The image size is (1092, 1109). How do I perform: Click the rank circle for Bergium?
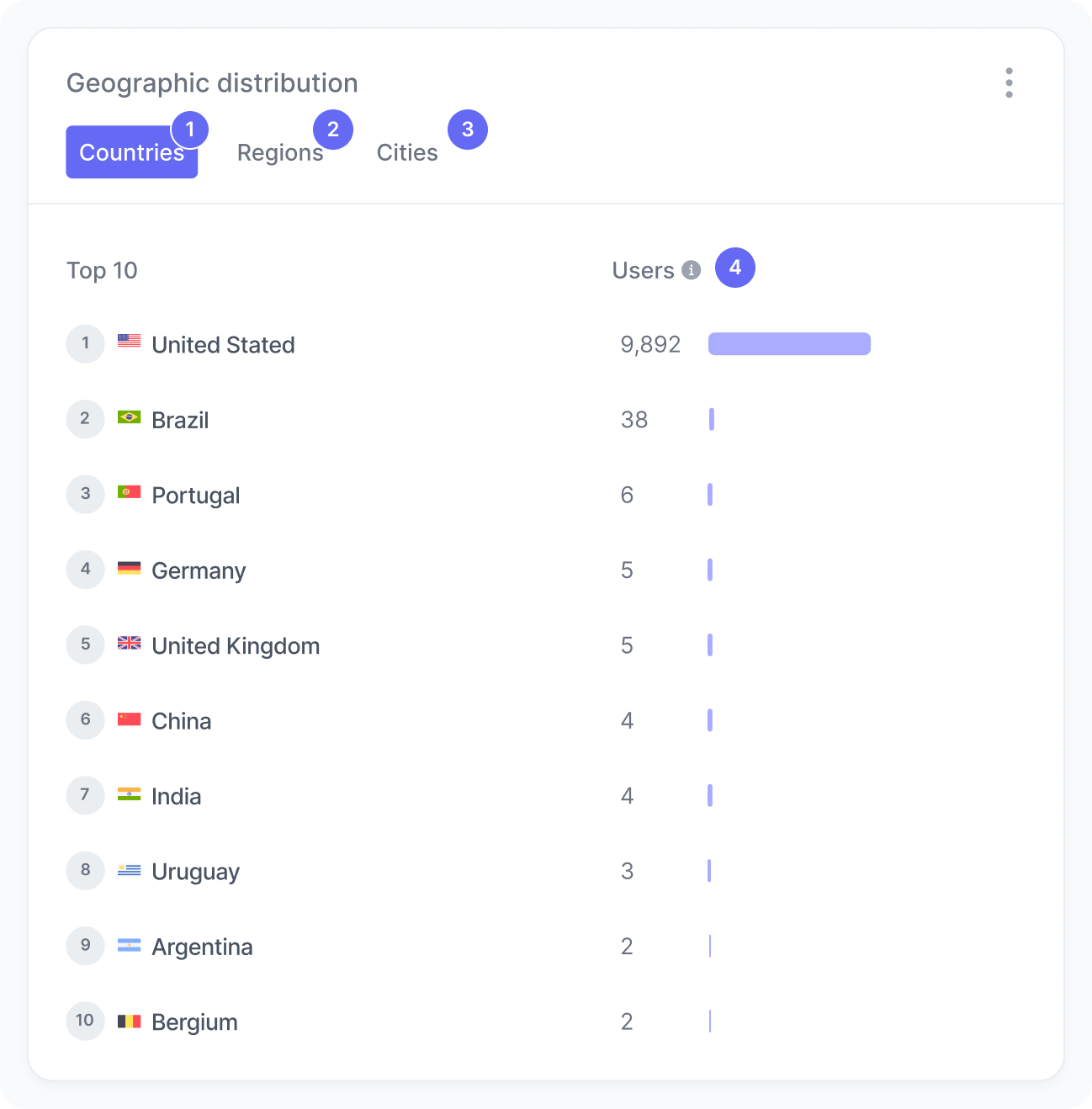pyautogui.click(x=85, y=1020)
